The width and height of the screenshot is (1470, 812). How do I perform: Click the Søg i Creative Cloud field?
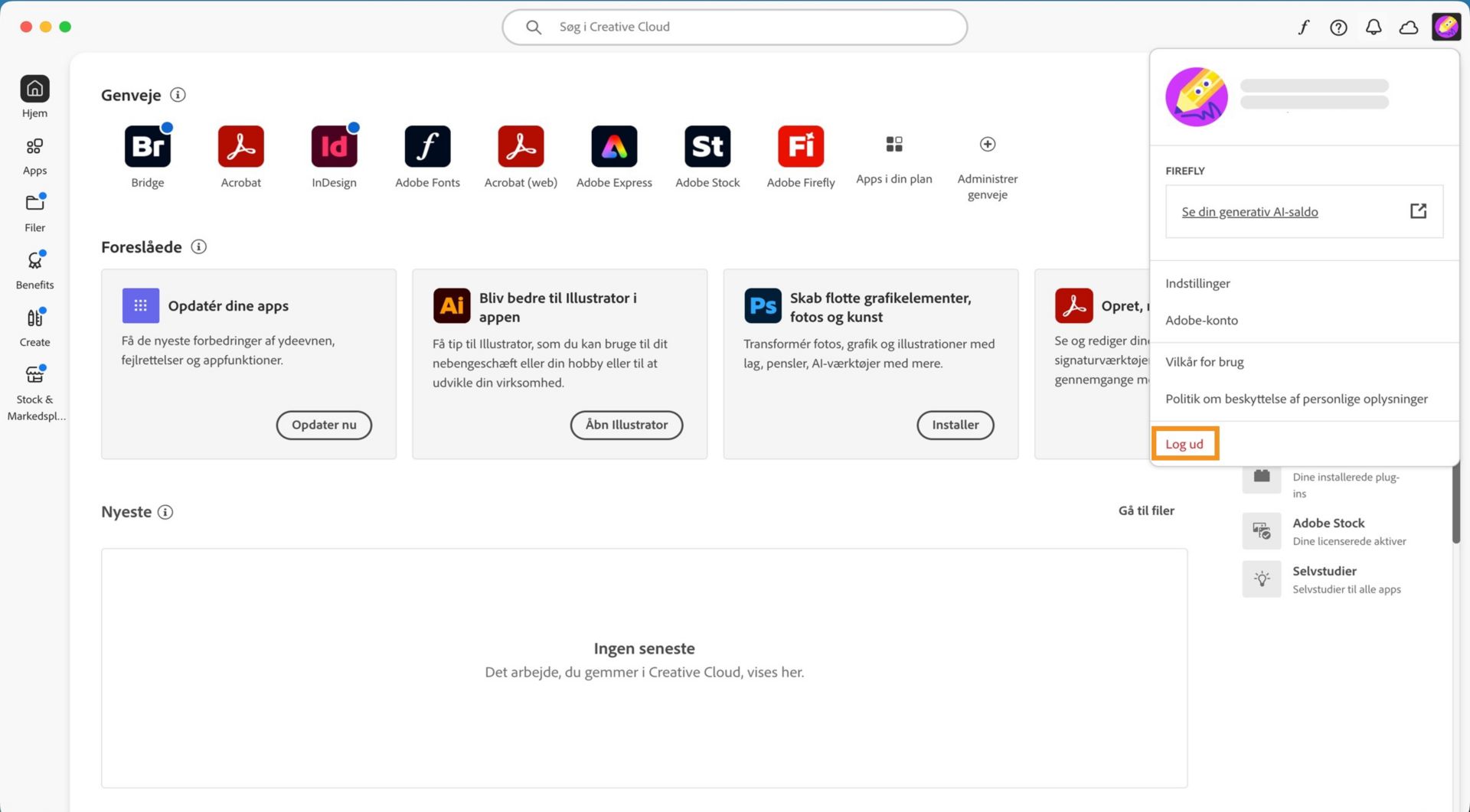(733, 26)
